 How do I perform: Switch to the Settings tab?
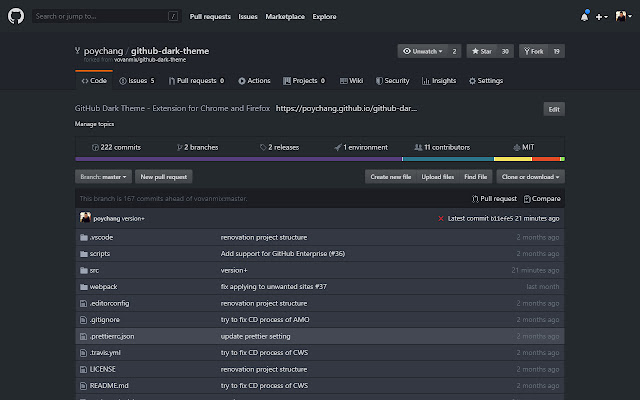point(486,81)
